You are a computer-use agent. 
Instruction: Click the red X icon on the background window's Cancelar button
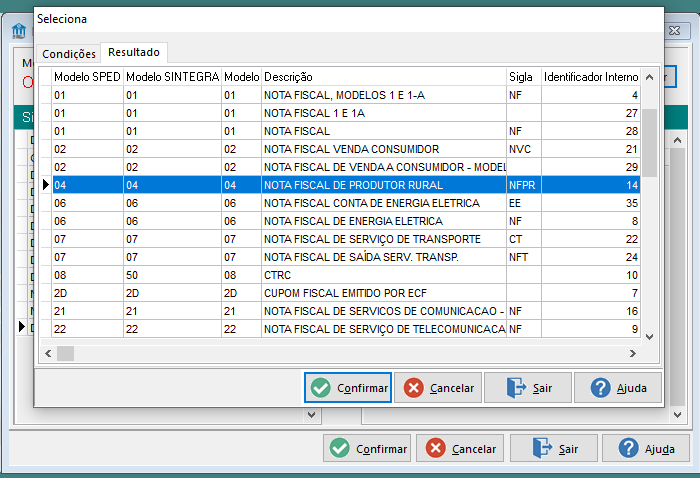click(435, 448)
